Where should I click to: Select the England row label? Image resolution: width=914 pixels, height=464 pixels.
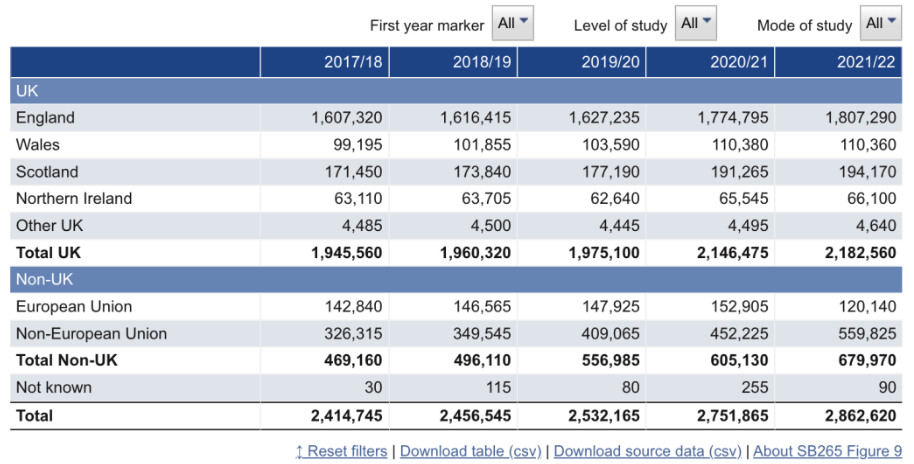45,118
